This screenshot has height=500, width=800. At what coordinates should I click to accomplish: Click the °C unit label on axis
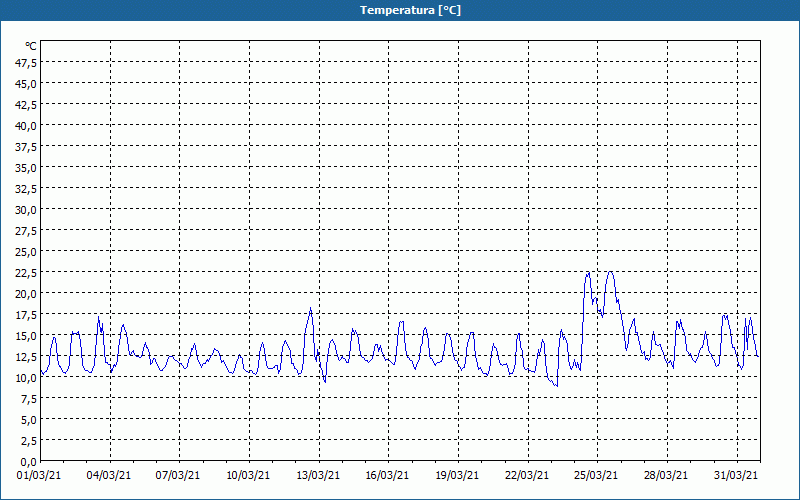(x=31, y=46)
